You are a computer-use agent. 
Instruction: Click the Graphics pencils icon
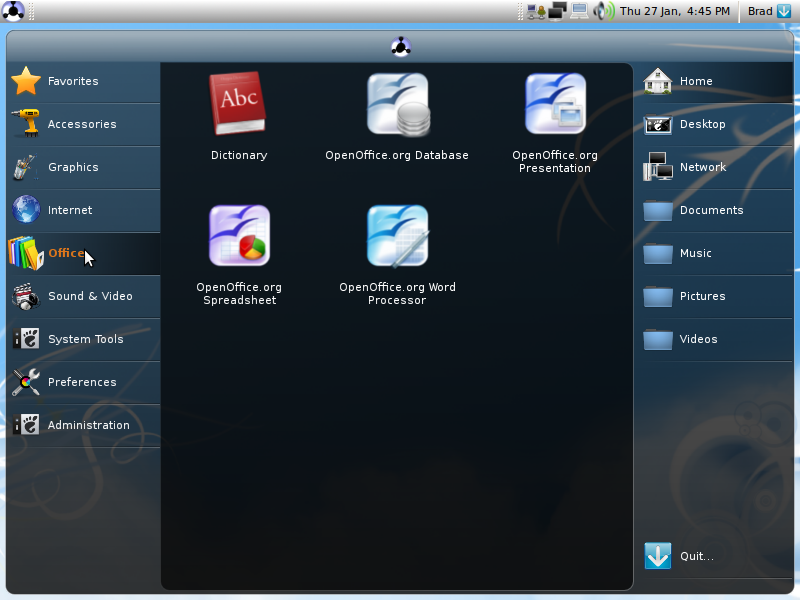(26, 167)
